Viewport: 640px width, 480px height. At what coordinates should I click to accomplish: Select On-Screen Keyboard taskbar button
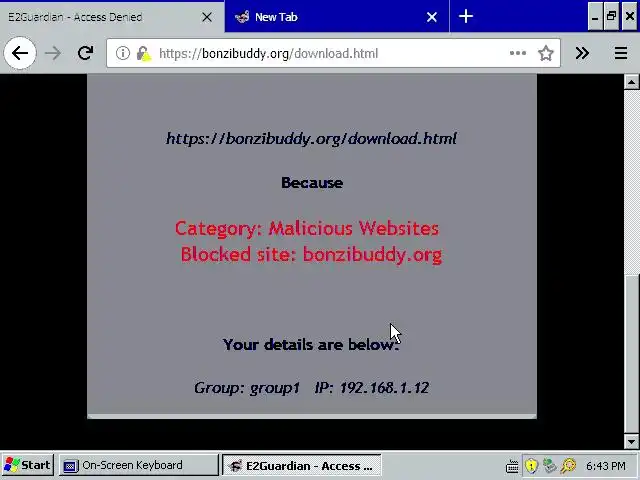coord(139,465)
